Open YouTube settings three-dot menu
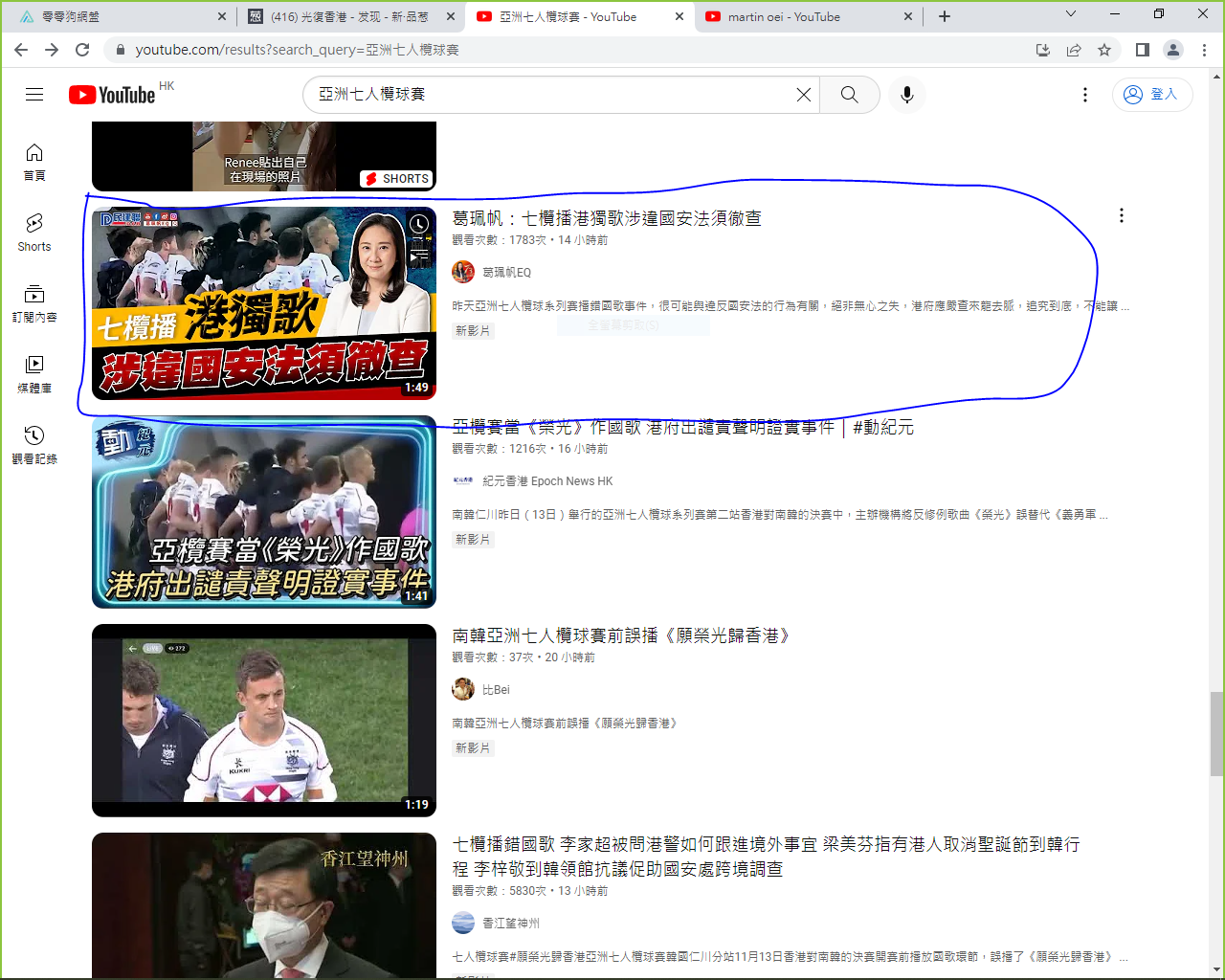1225x980 pixels. pyautogui.click(x=1084, y=95)
